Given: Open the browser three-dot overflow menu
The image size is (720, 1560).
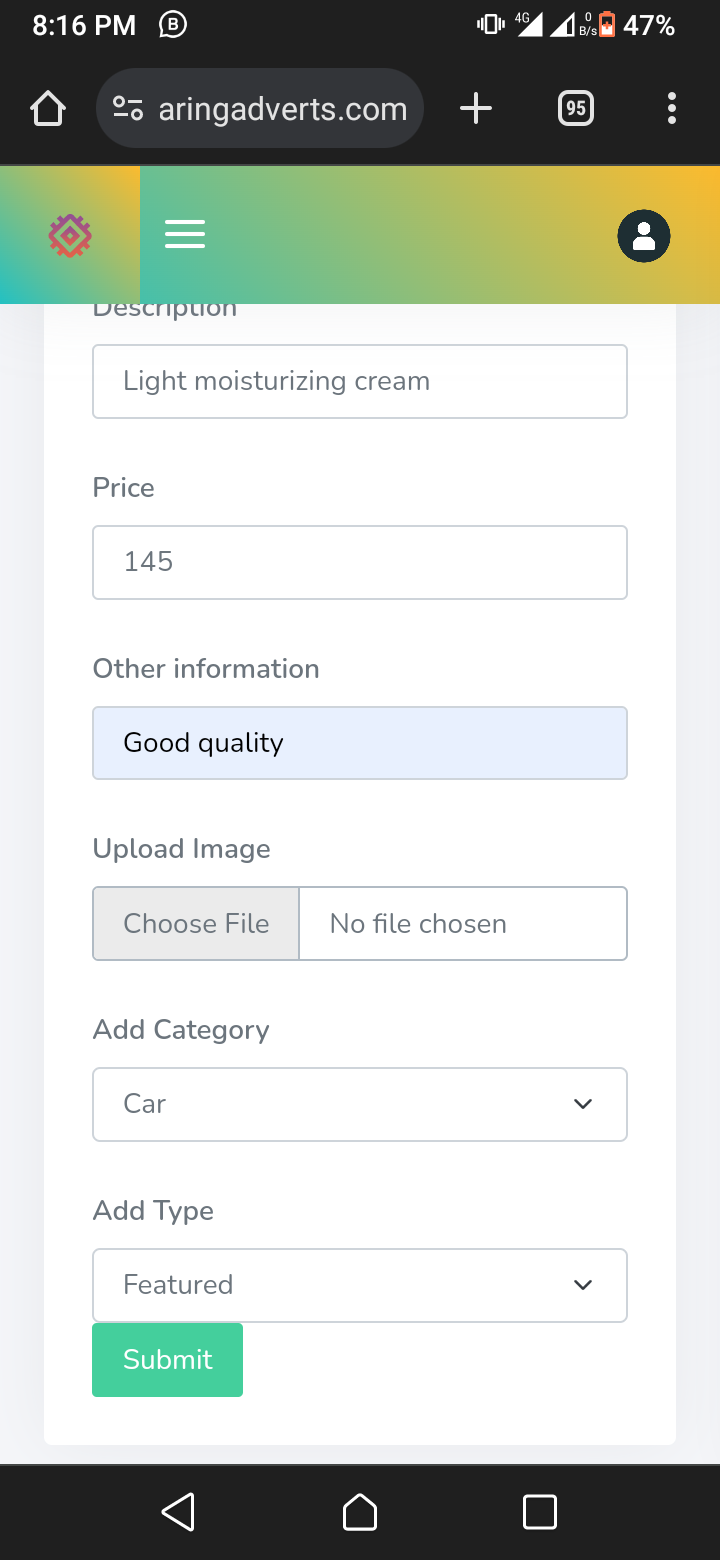Looking at the screenshot, I should [672, 108].
